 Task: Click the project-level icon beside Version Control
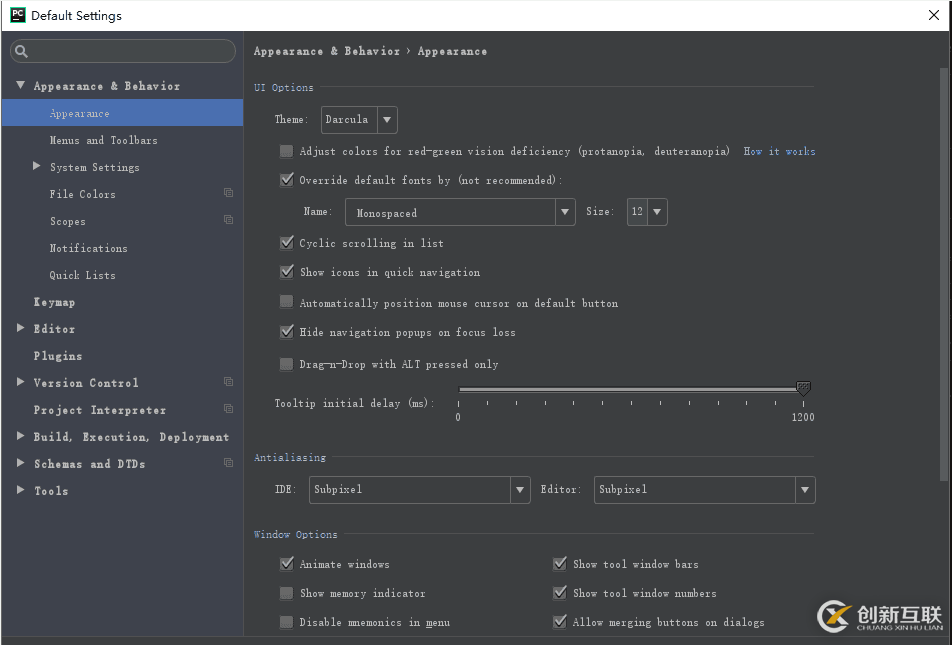pyautogui.click(x=229, y=382)
